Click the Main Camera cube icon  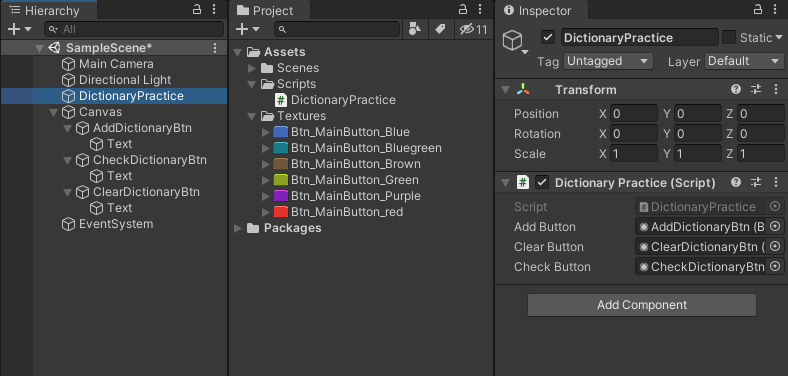[68, 64]
